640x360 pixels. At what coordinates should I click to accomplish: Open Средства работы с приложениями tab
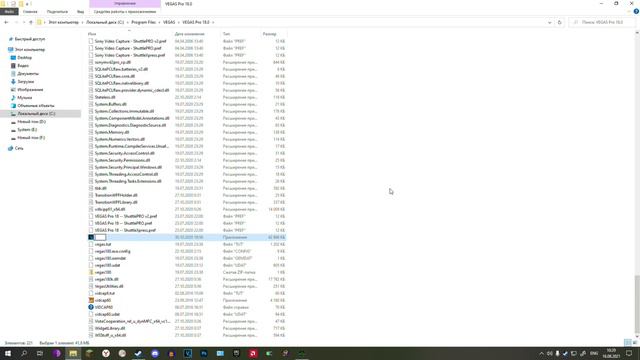click(125, 11)
